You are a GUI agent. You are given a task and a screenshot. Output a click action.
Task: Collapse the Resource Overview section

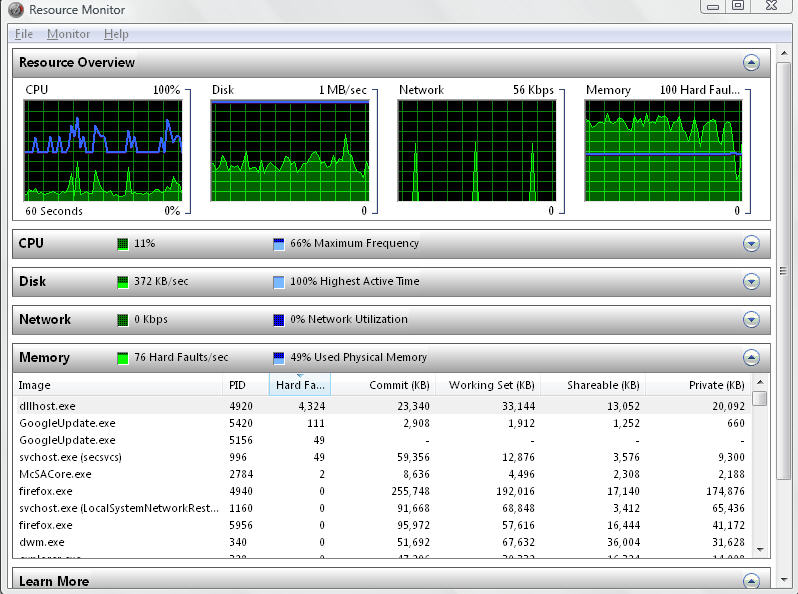coord(751,63)
